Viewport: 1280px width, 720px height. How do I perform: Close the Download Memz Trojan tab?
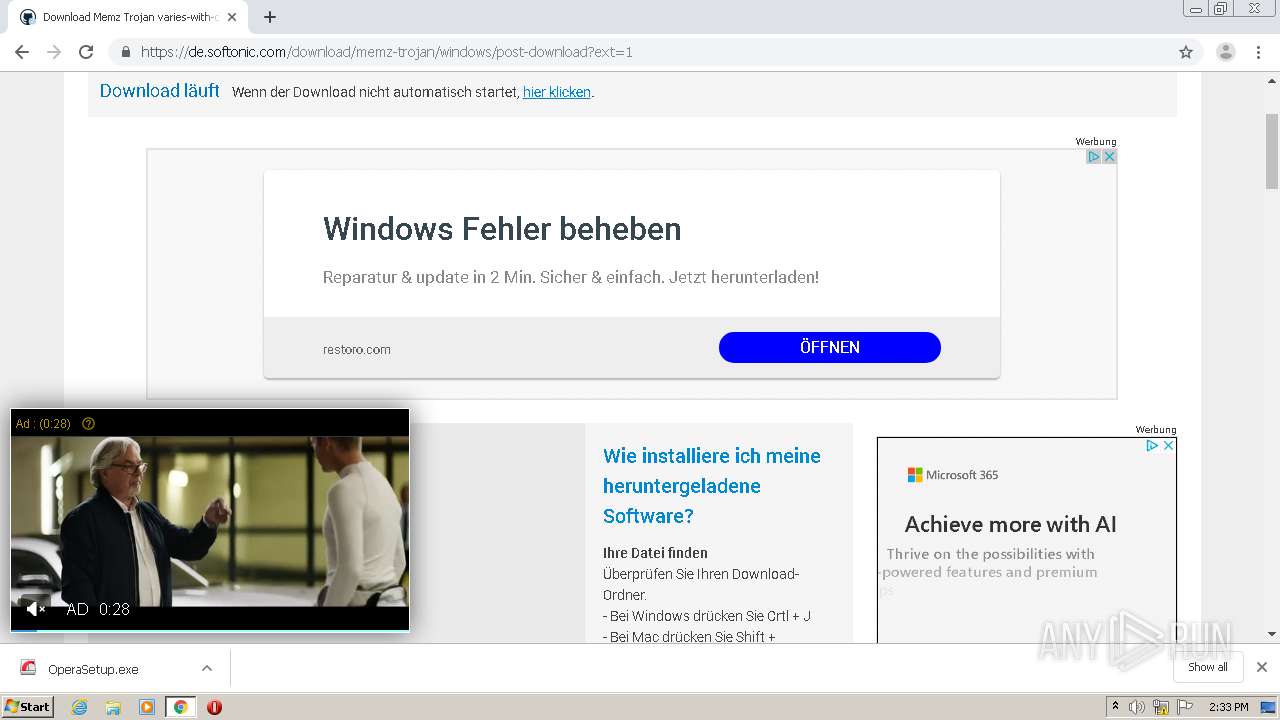tap(231, 17)
